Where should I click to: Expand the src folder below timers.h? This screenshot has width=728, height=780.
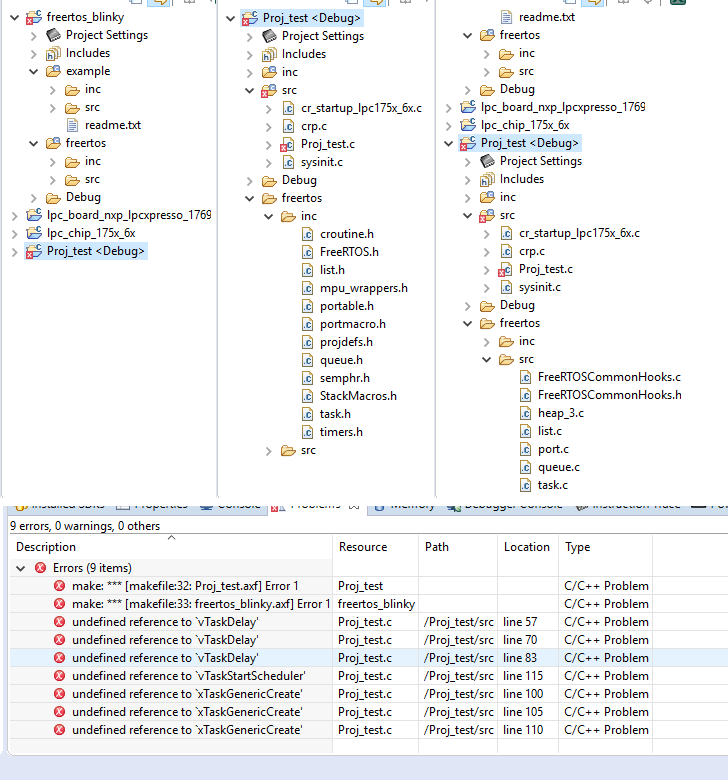pos(269,451)
